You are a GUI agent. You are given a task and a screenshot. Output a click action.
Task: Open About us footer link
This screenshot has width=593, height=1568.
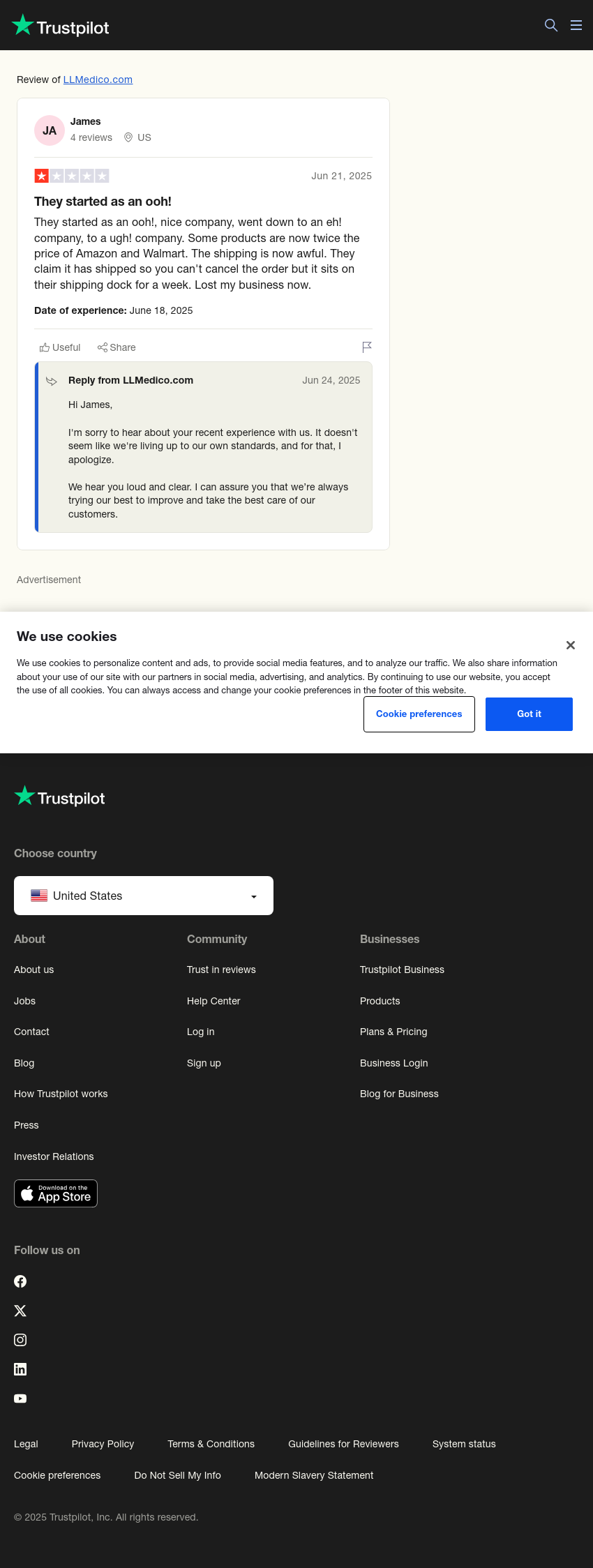point(33,970)
